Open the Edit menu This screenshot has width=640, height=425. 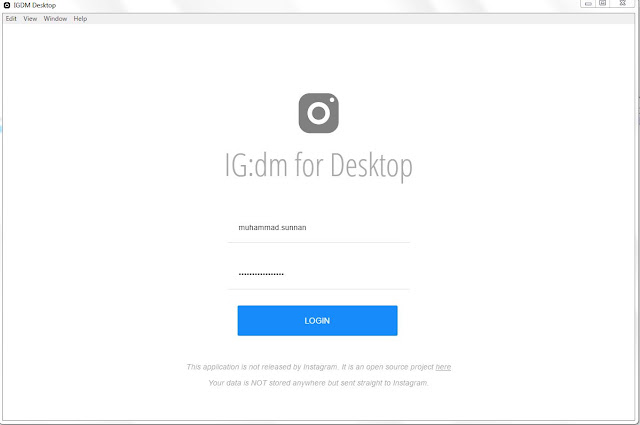pyautogui.click(x=11, y=19)
